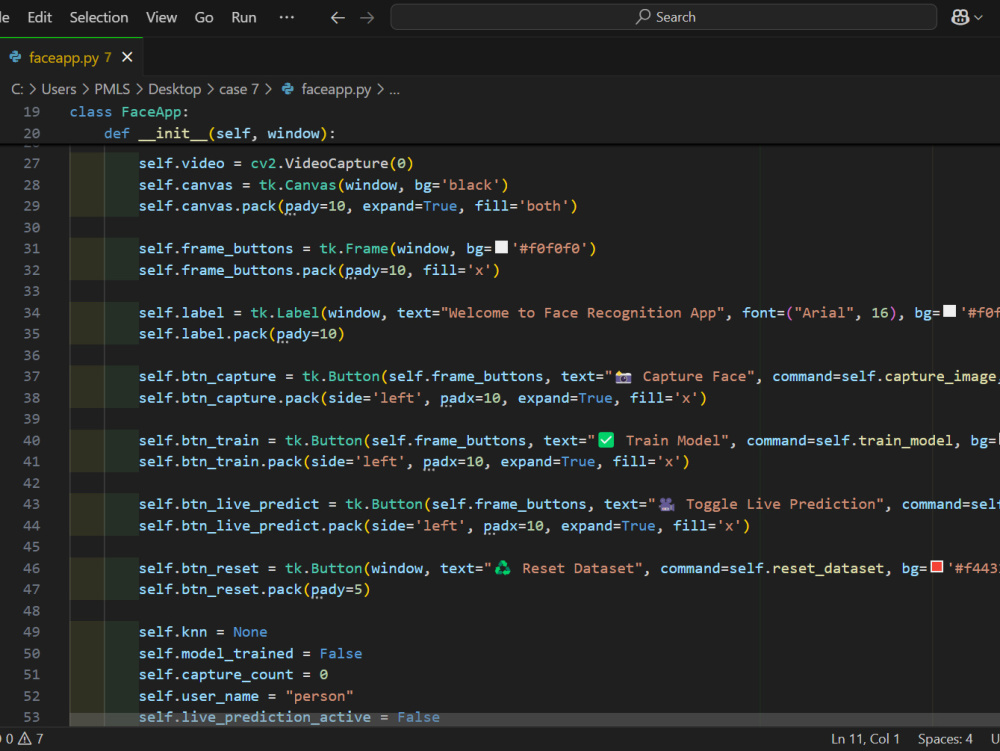Click line number 27 in the gutter
1000x751 pixels.
pos(31,163)
